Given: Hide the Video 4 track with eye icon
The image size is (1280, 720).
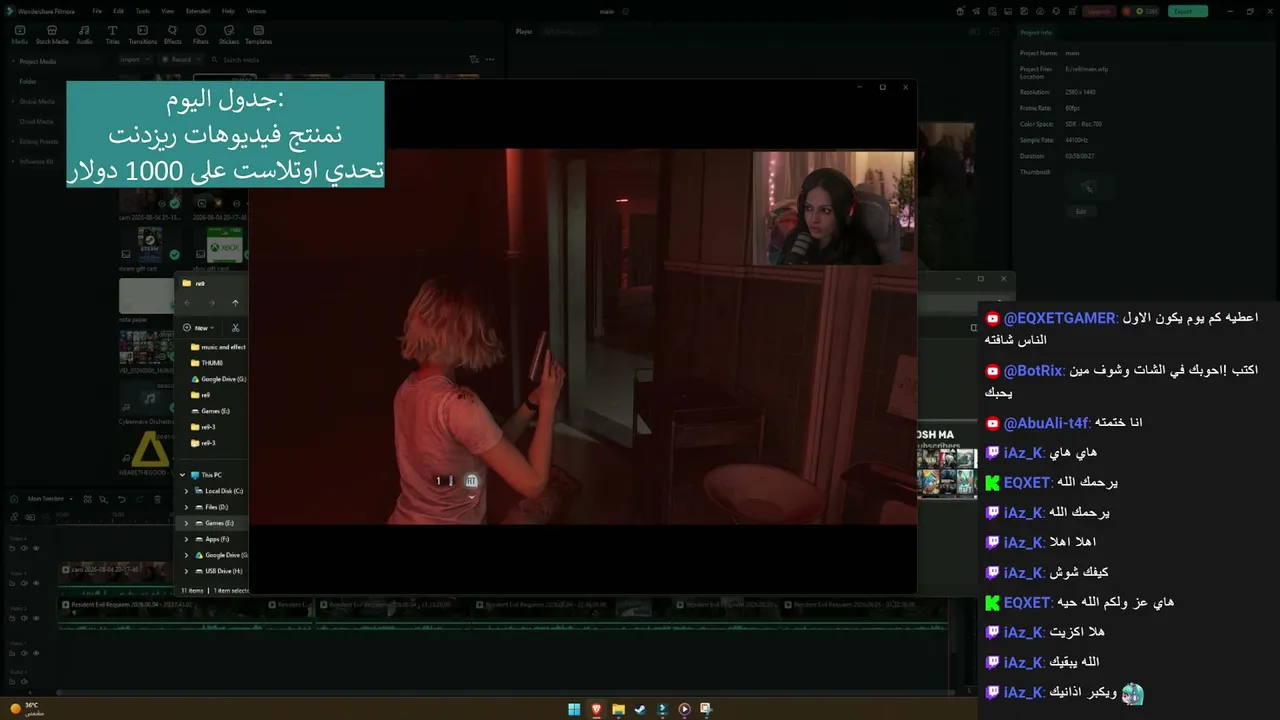Looking at the screenshot, I should point(36,548).
